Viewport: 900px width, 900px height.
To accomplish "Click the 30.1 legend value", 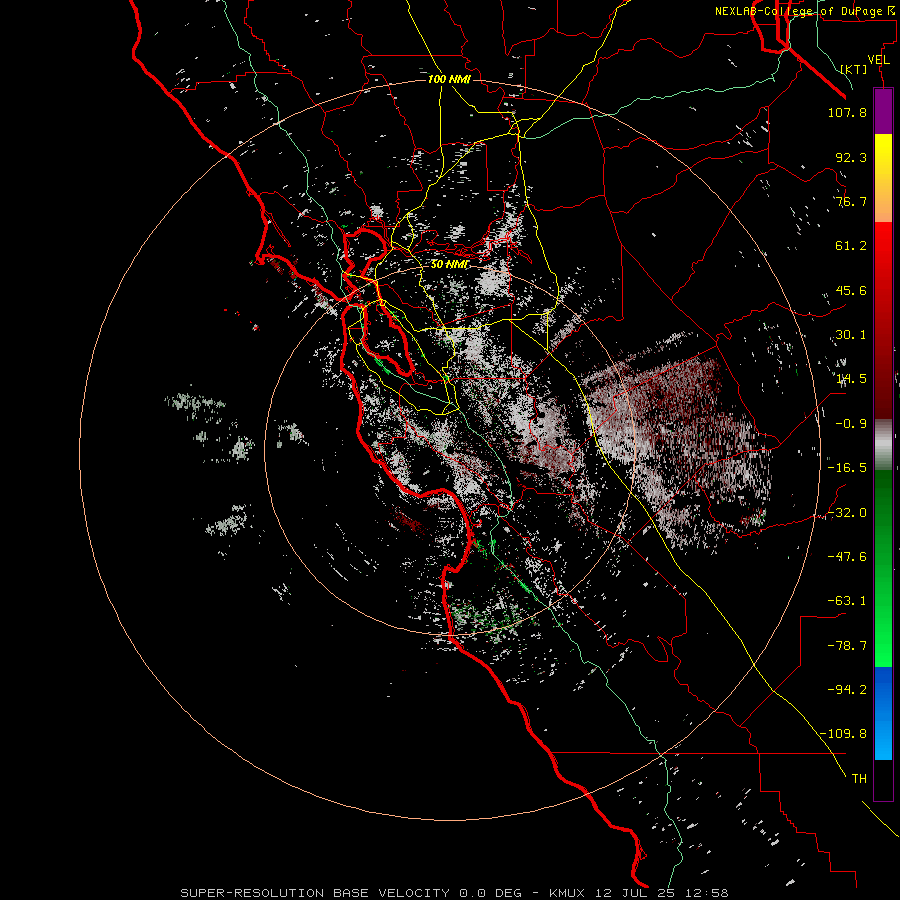I will [851, 335].
